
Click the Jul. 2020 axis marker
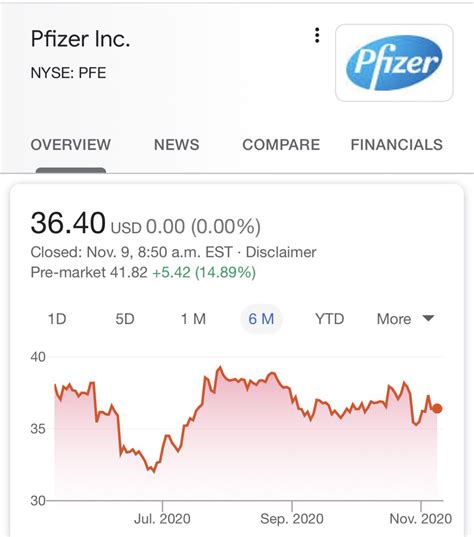coord(162,519)
